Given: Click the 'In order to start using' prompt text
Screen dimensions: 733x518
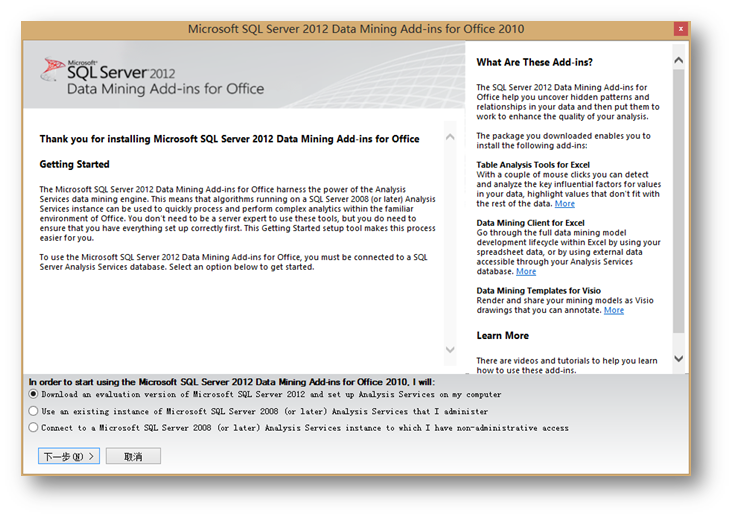Looking at the screenshot, I should click(232, 382).
